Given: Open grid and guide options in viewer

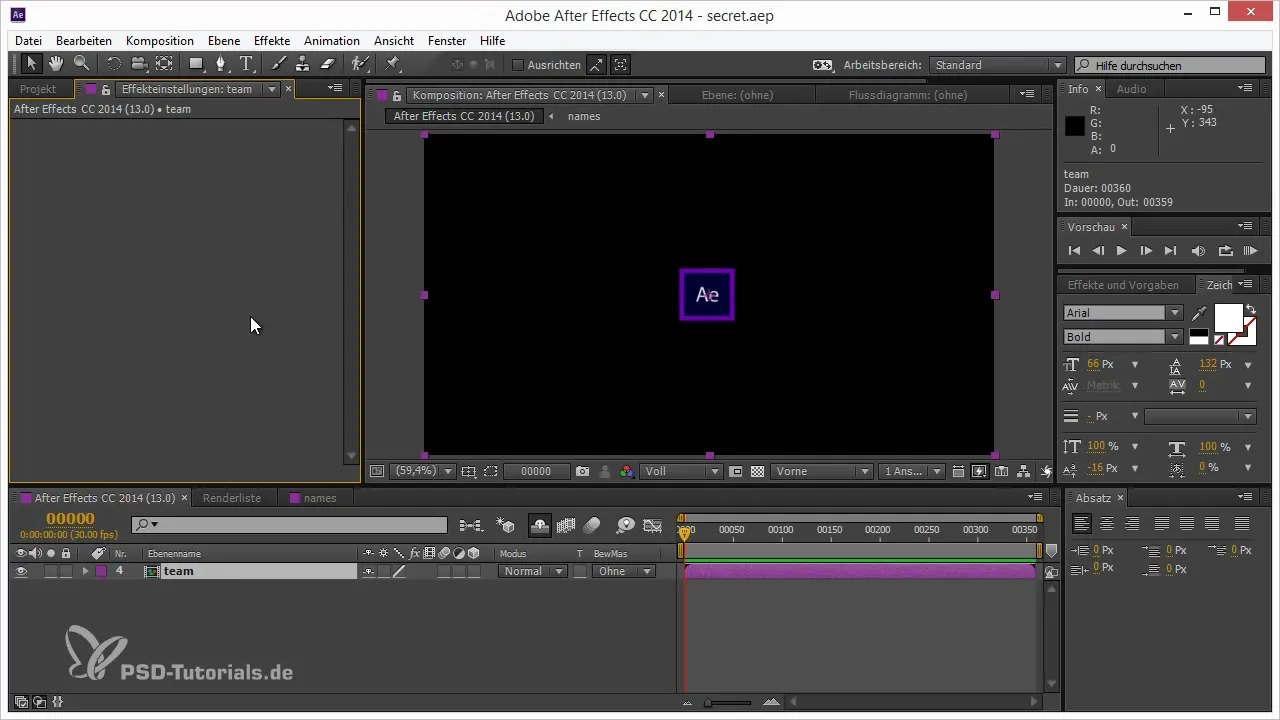Looking at the screenshot, I should 468,471.
